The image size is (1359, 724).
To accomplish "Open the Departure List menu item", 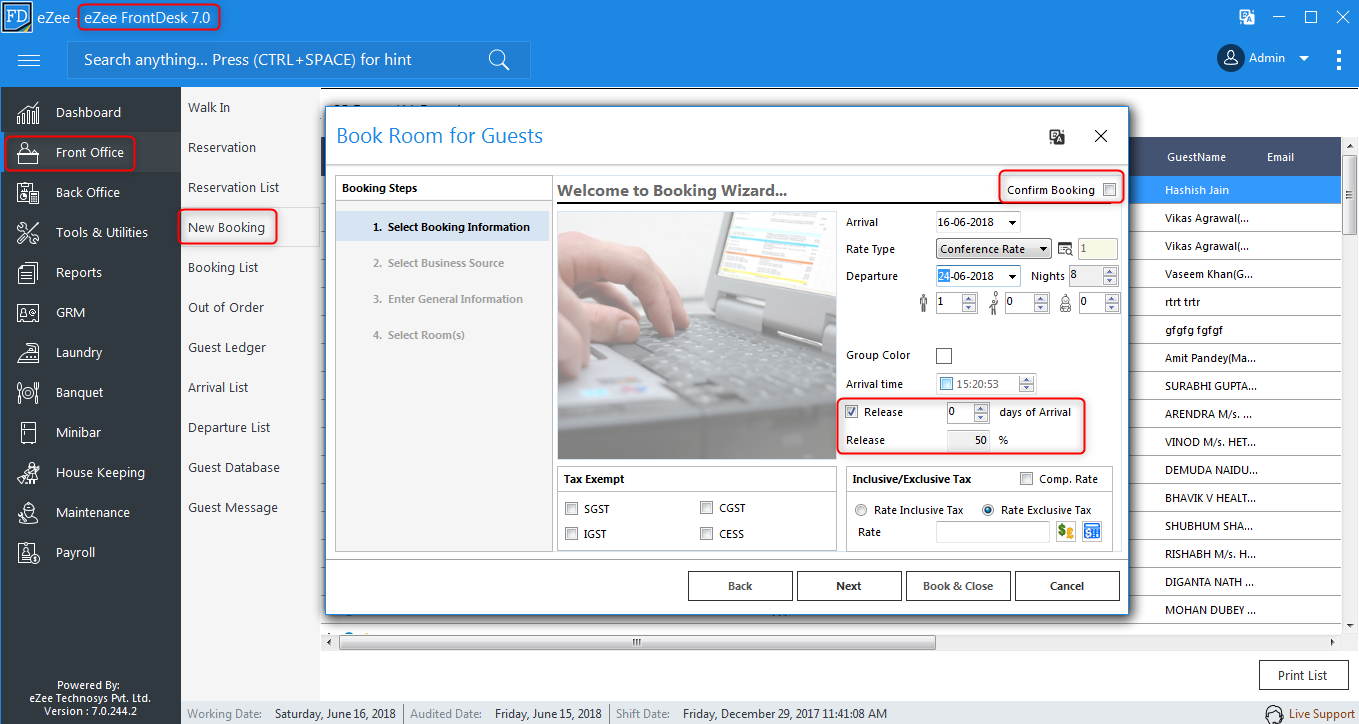I will click(229, 428).
